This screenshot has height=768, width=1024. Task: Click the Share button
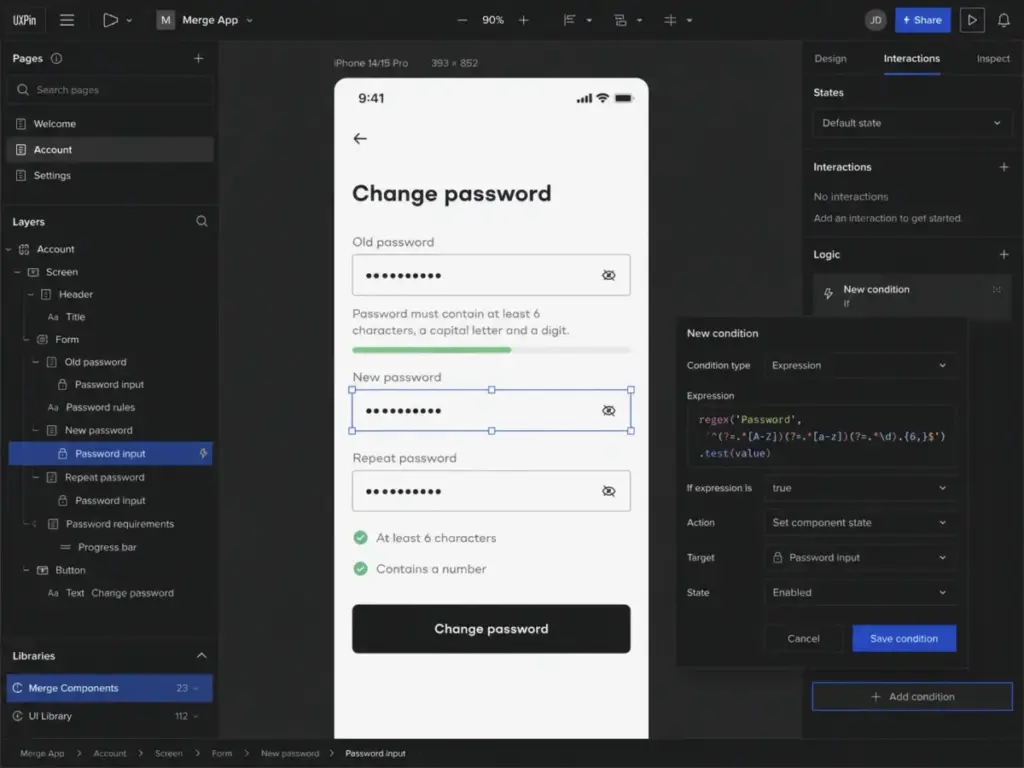pyautogui.click(x=923, y=20)
